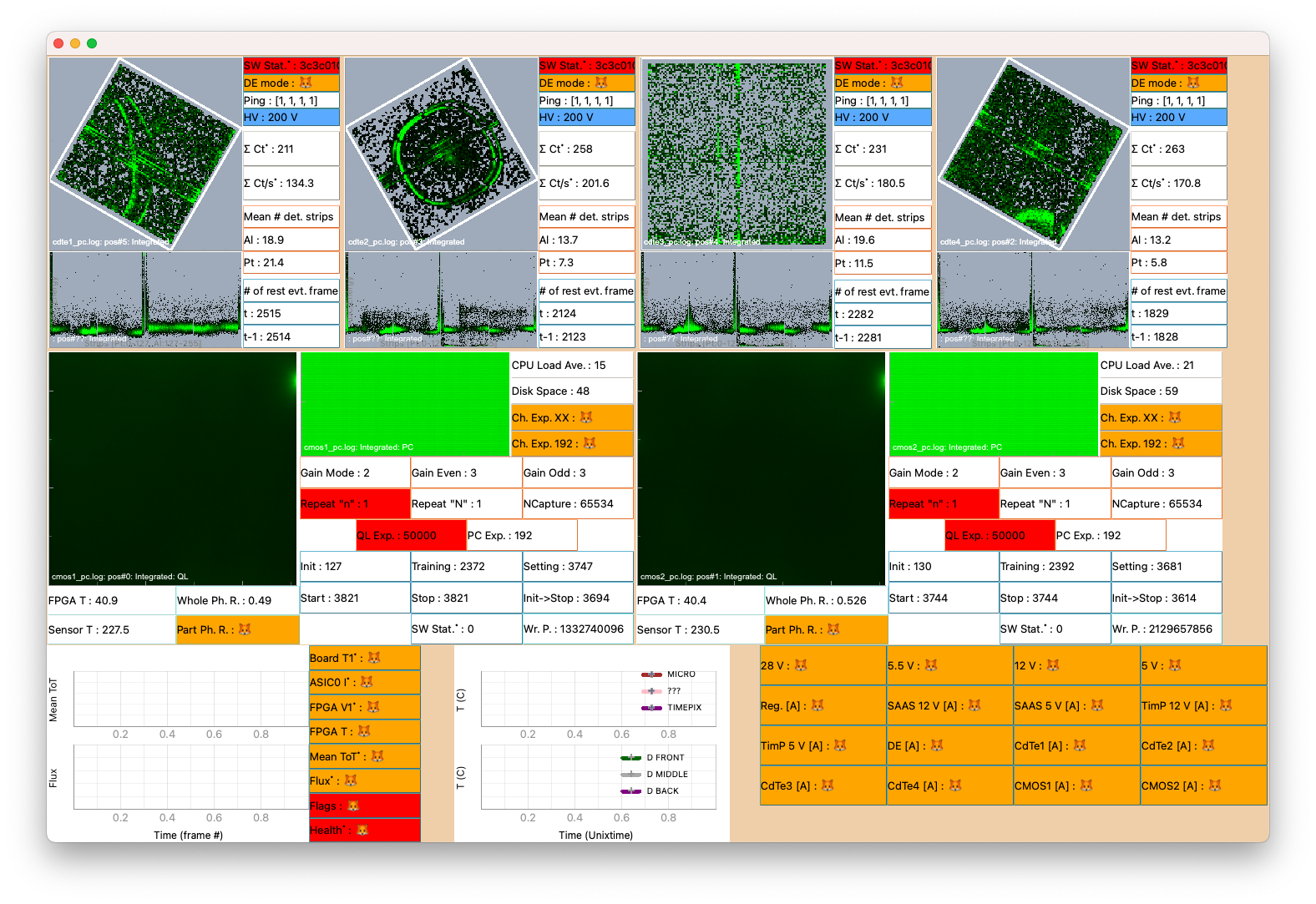
Task: Click the Whole Ph. R. : 0.49 cell
Action: (237, 600)
